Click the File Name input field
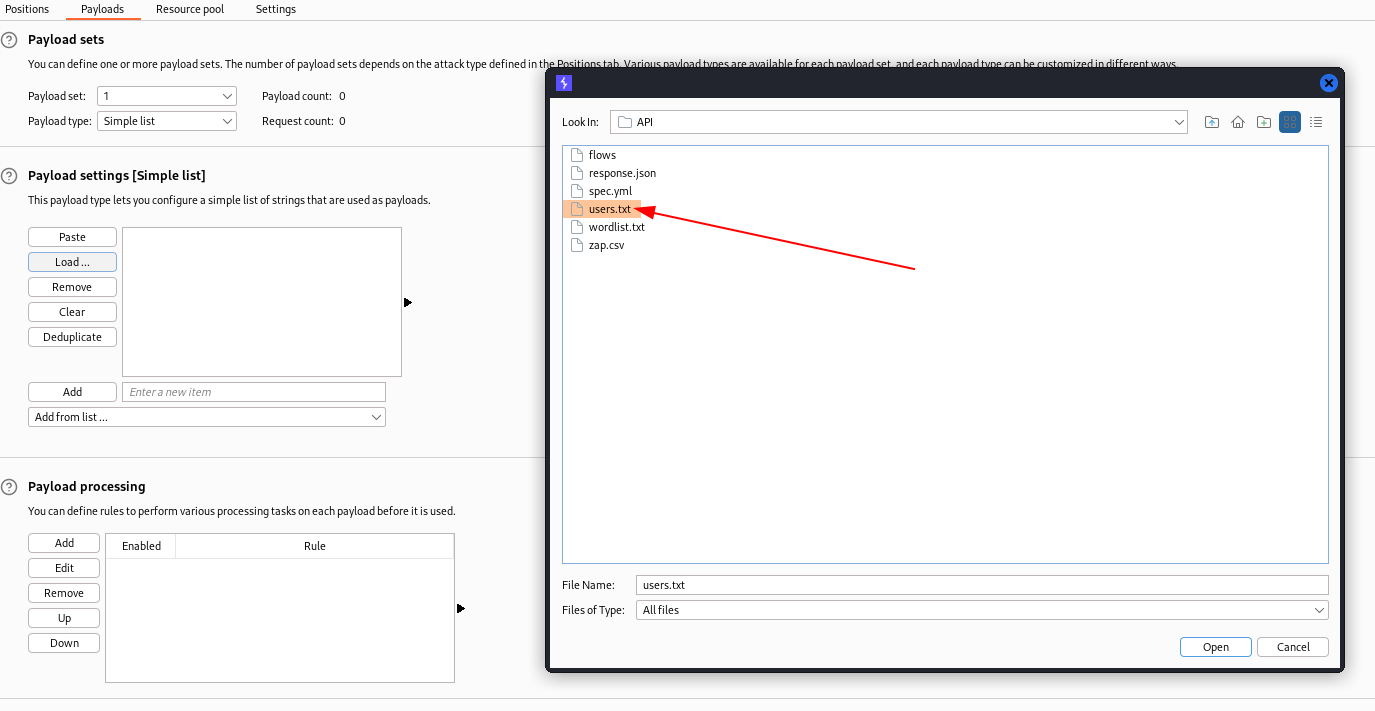The height and width of the screenshot is (711, 1375). (982, 585)
